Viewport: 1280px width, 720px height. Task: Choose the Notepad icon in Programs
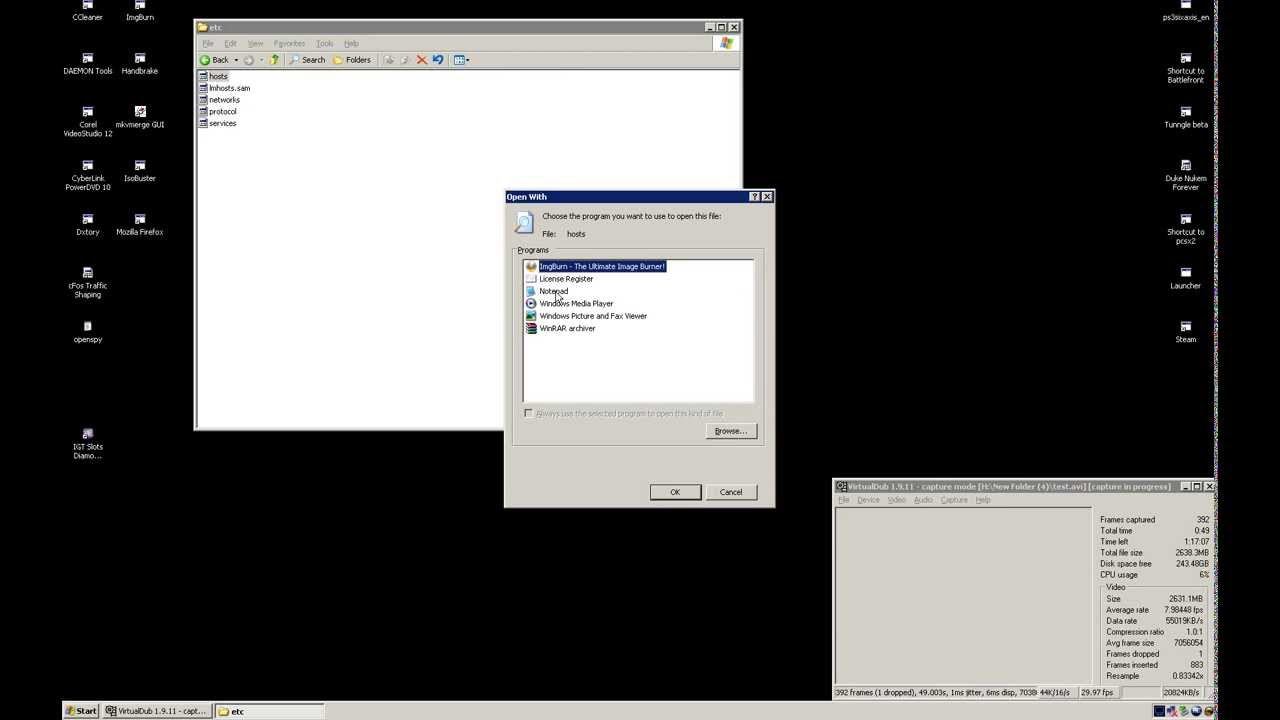point(531,291)
